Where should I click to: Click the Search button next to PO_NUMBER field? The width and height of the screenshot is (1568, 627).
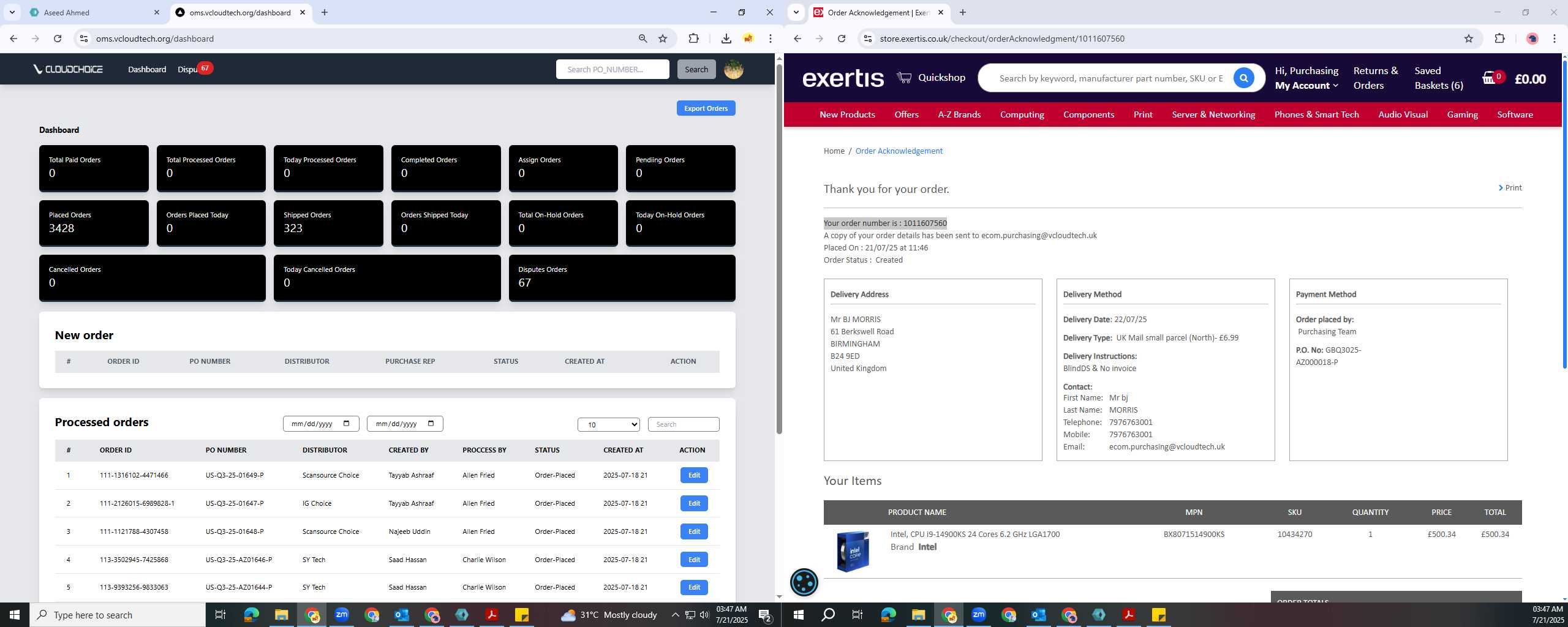coord(696,69)
